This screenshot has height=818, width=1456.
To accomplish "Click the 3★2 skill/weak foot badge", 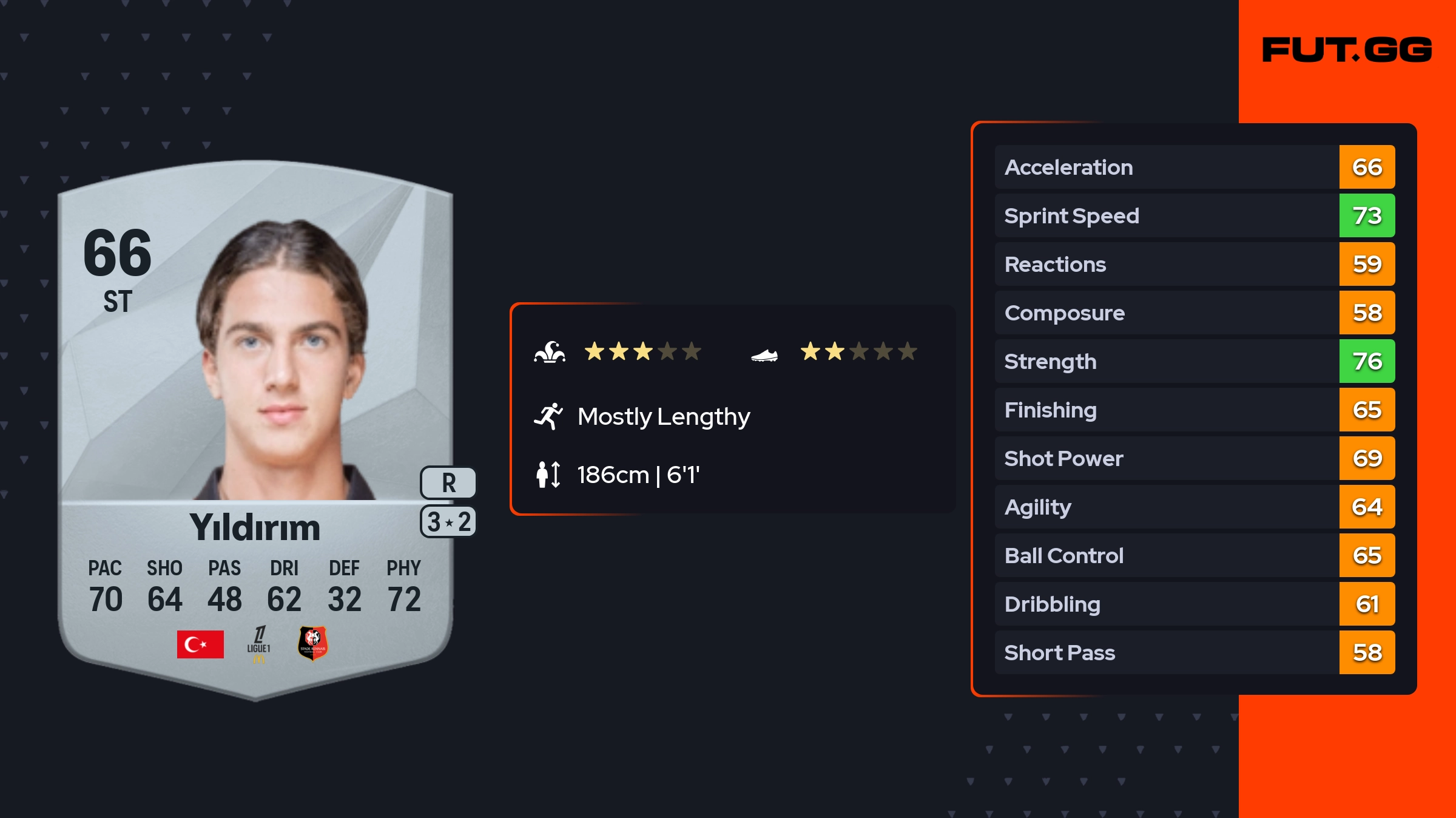I will (x=448, y=522).
